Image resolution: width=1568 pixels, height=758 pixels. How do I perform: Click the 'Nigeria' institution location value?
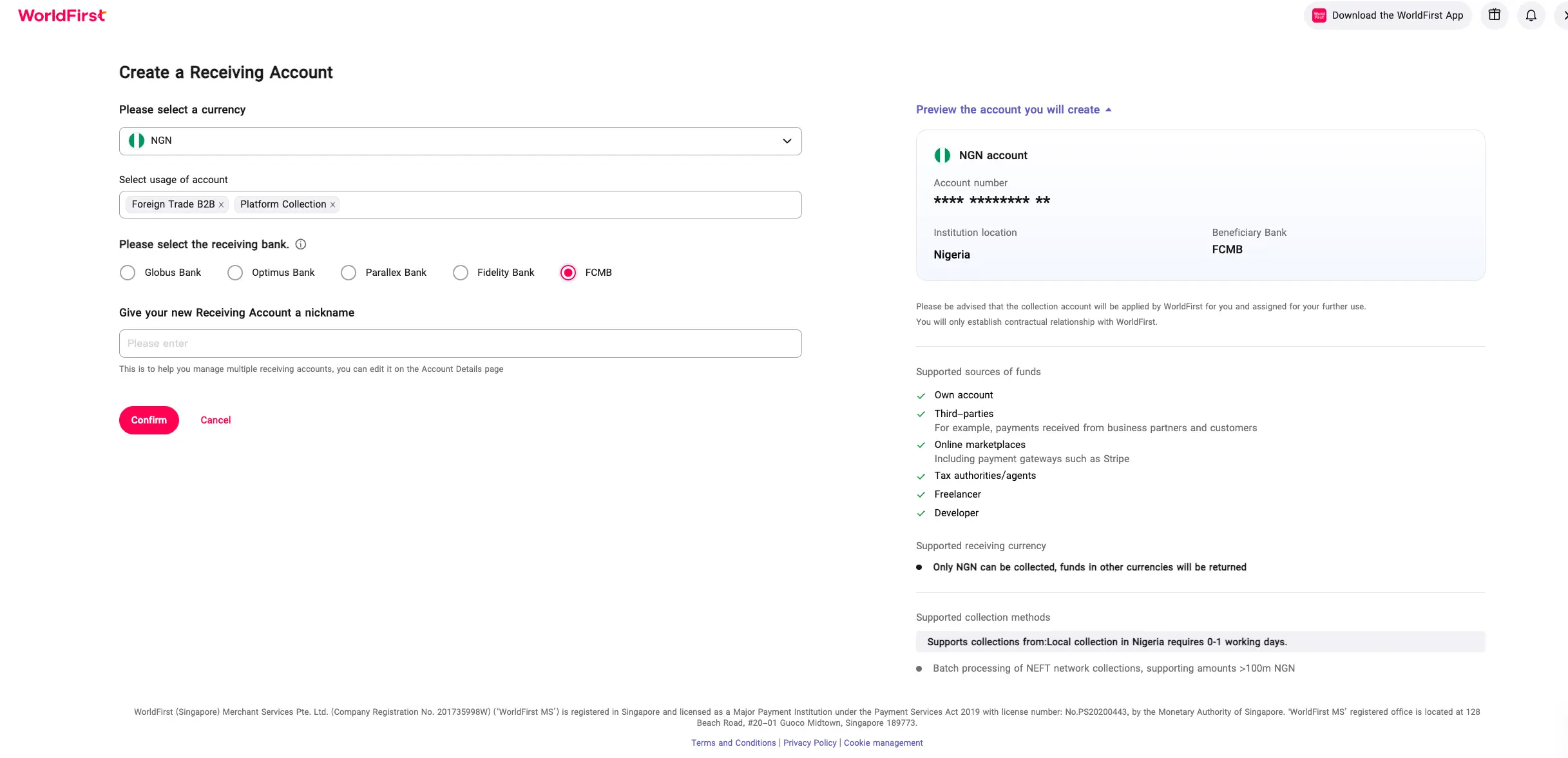(951, 255)
